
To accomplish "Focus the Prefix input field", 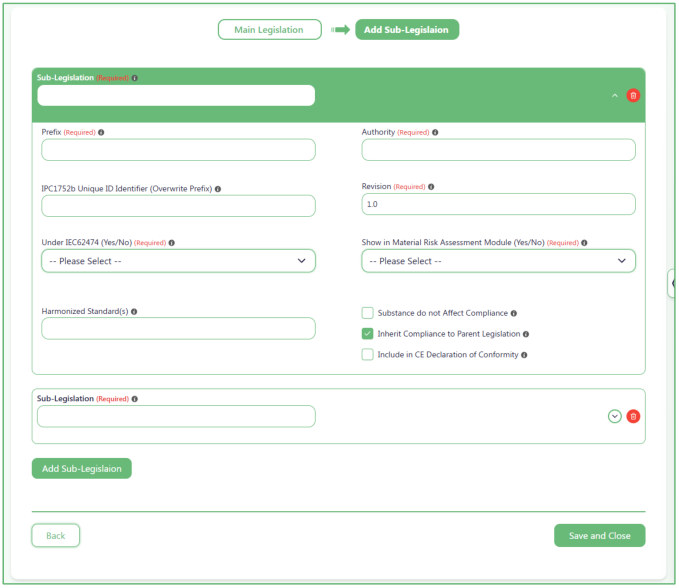I will pos(178,150).
